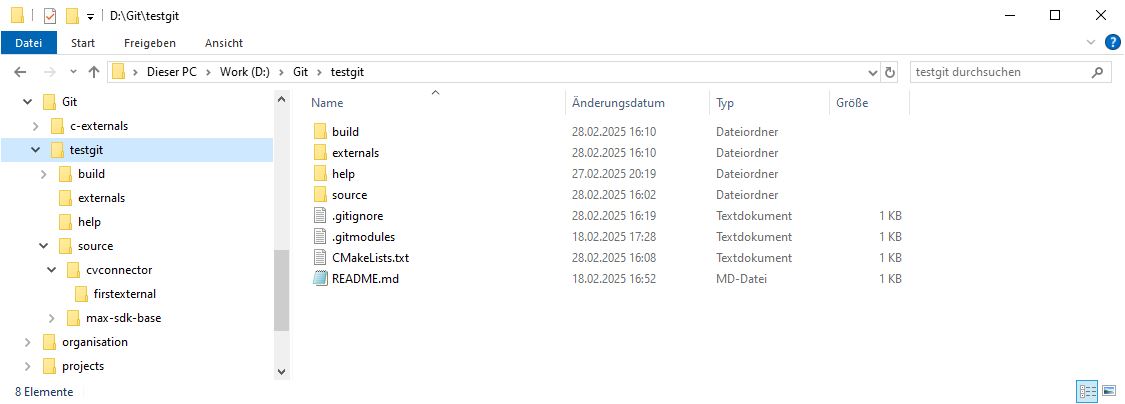This screenshot has height=404, width=1125.
Task: Expand the c-externals tree node
Action: point(36,126)
